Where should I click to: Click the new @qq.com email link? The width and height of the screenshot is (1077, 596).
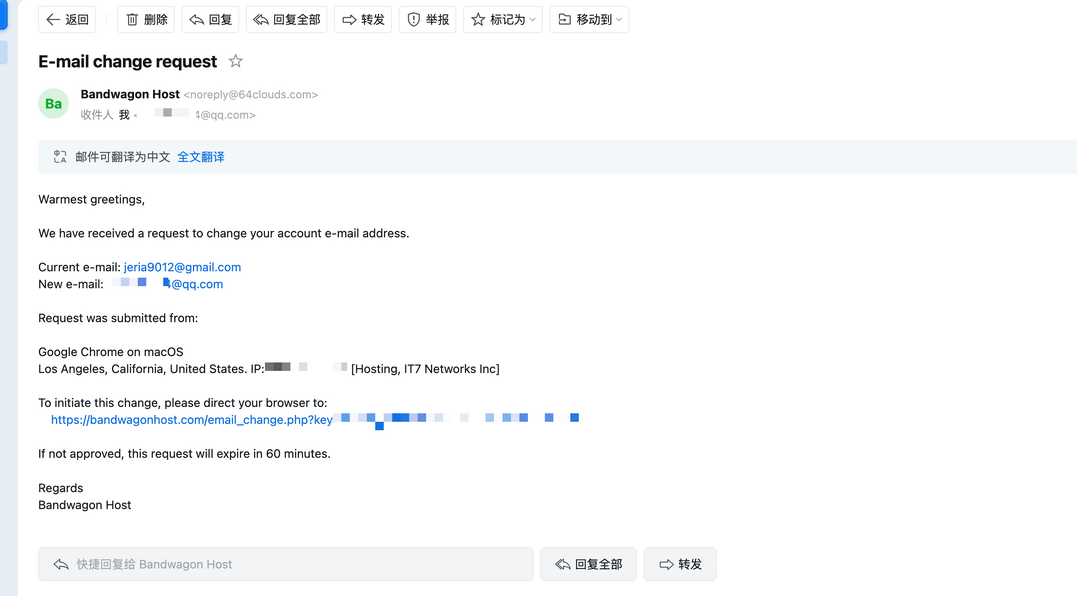click(196, 284)
